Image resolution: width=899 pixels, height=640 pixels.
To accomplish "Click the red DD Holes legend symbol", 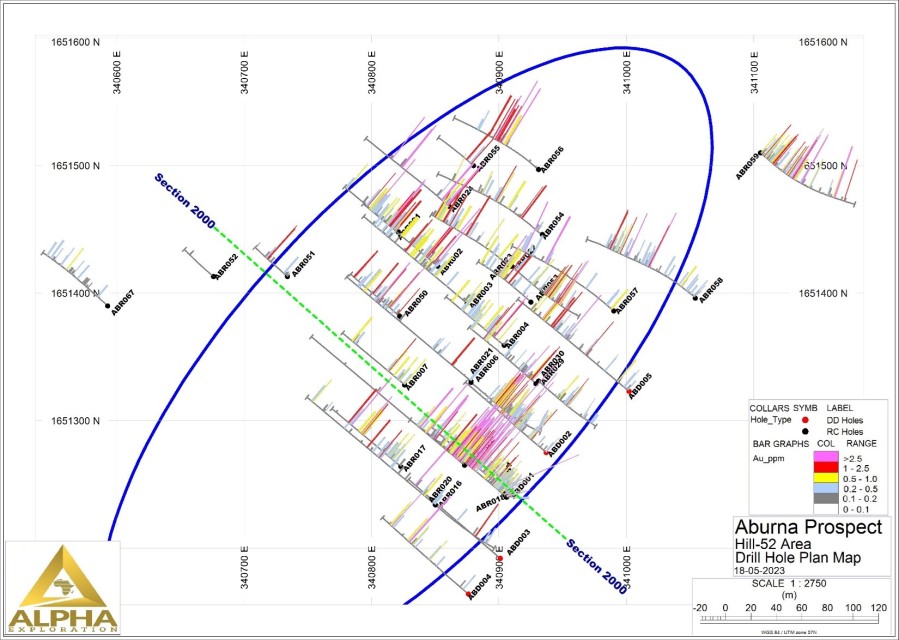I will click(x=805, y=420).
